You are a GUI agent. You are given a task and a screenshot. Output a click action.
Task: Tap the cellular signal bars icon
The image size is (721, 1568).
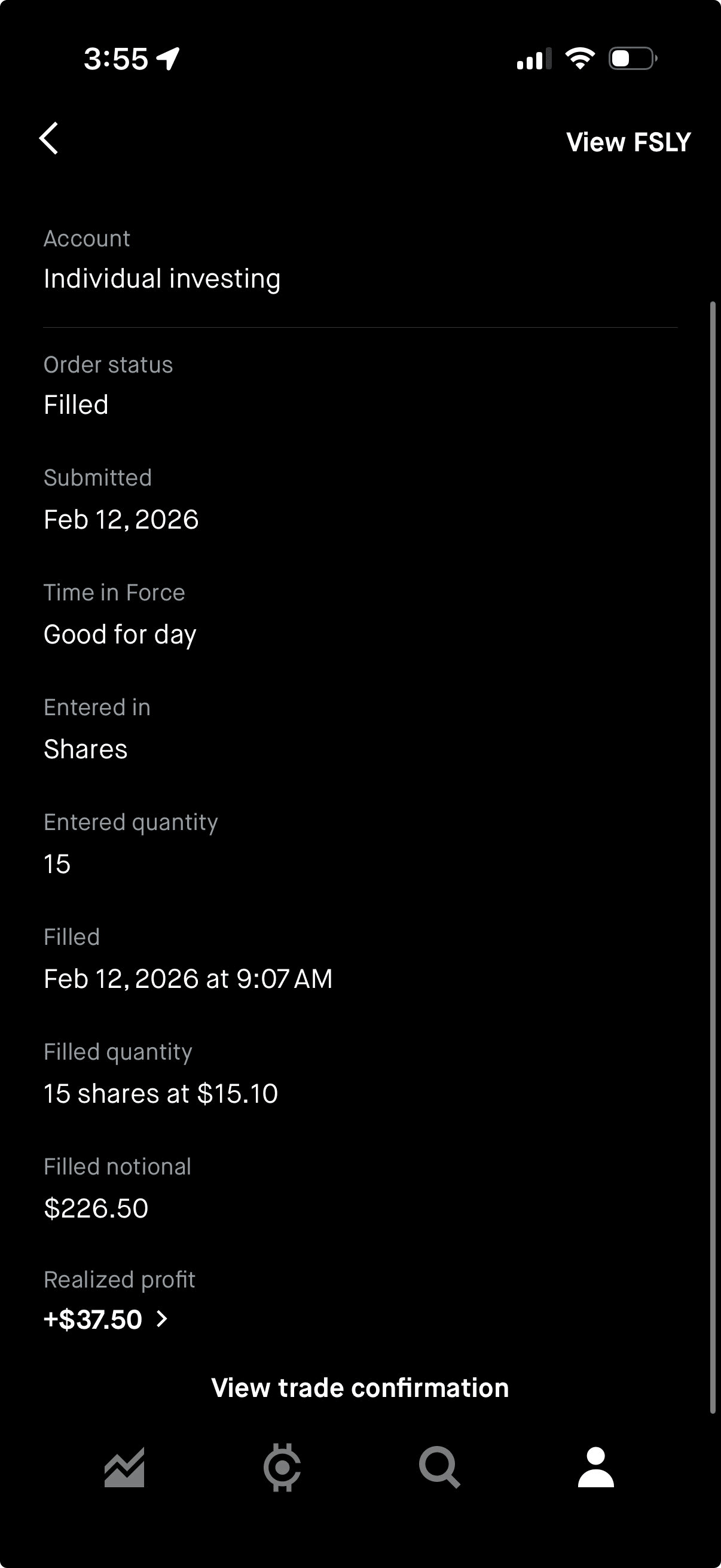534,59
